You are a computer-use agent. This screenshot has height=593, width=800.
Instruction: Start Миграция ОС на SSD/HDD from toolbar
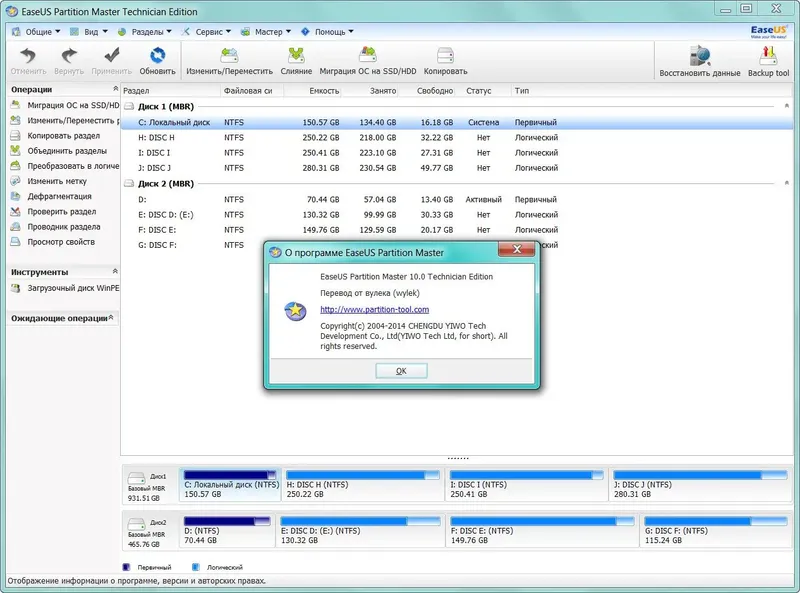(367, 56)
